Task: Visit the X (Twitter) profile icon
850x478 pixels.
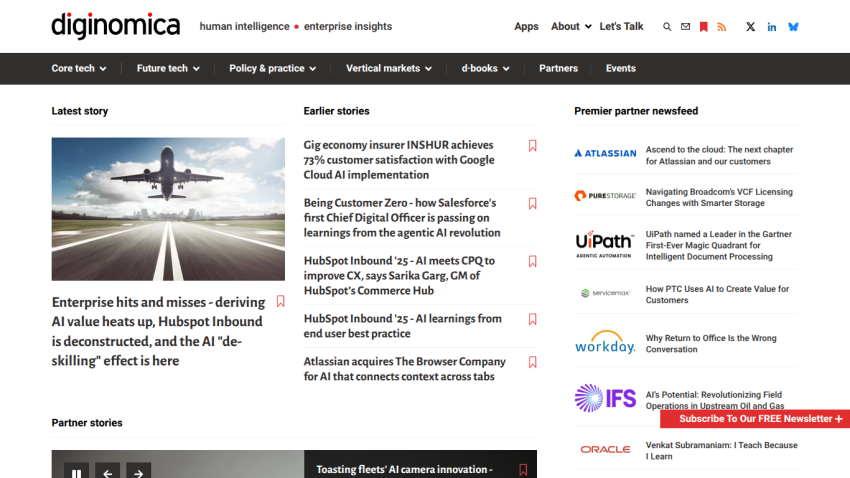Action: (x=750, y=27)
